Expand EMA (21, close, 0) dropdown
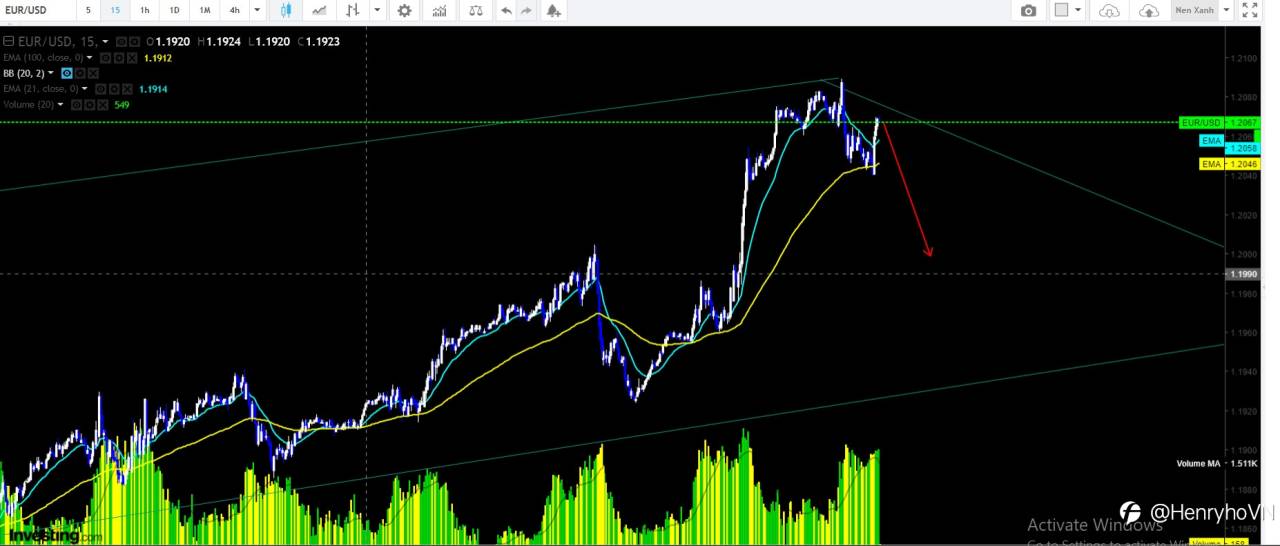 tap(84, 89)
